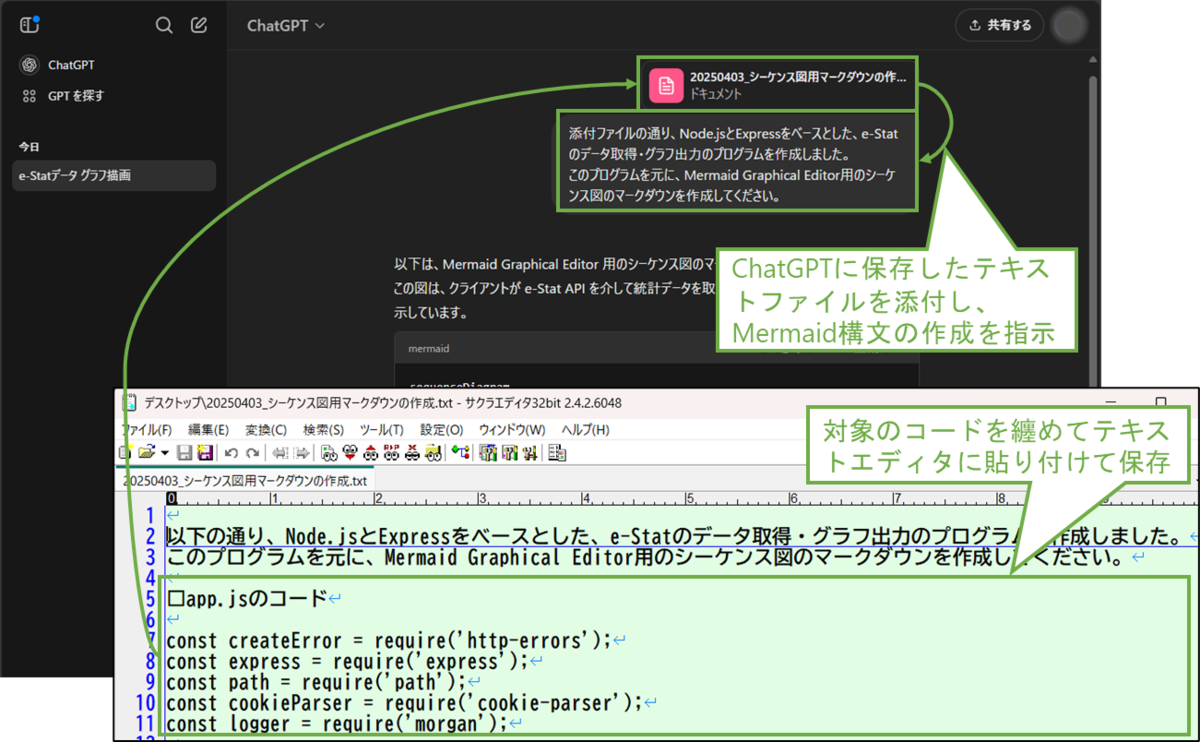Click the cookieParser require code line

click(x=404, y=703)
